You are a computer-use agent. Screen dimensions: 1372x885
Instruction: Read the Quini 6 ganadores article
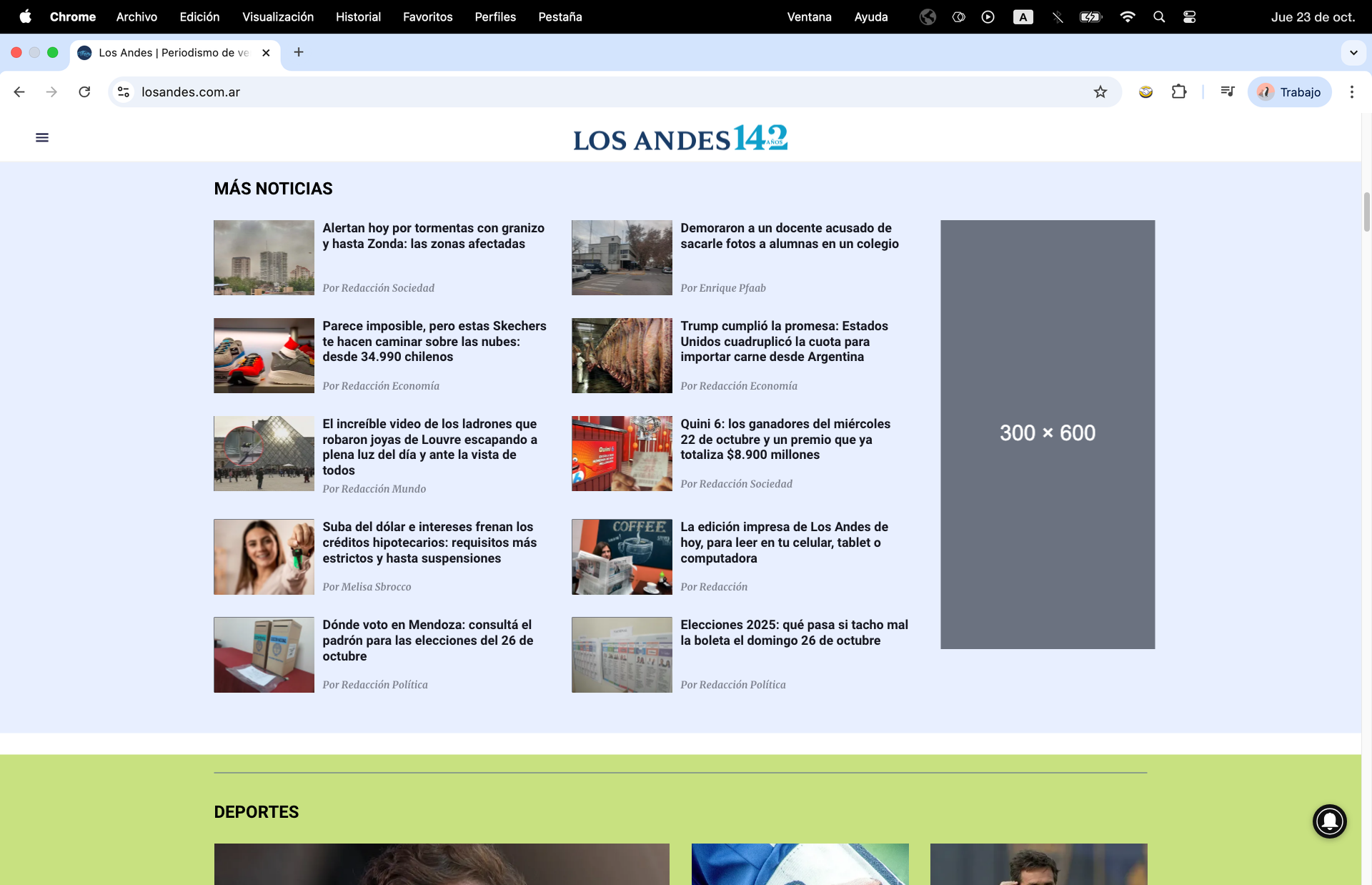[785, 439]
